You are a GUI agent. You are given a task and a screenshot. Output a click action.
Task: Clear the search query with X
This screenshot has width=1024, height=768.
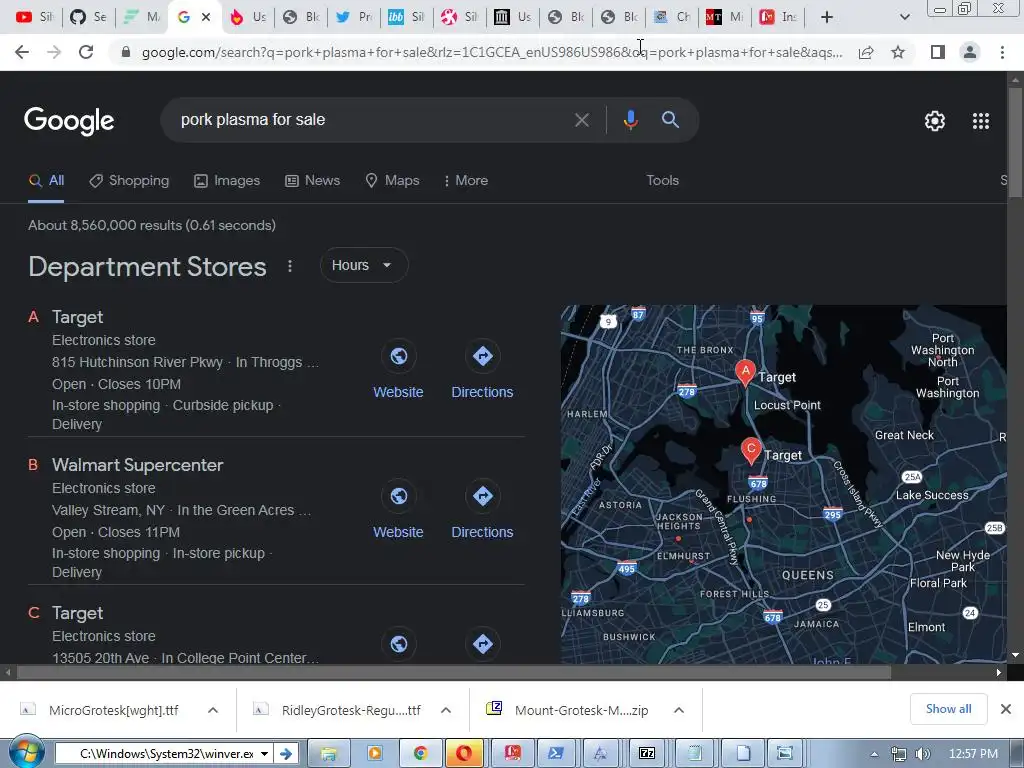(x=581, y=120)
